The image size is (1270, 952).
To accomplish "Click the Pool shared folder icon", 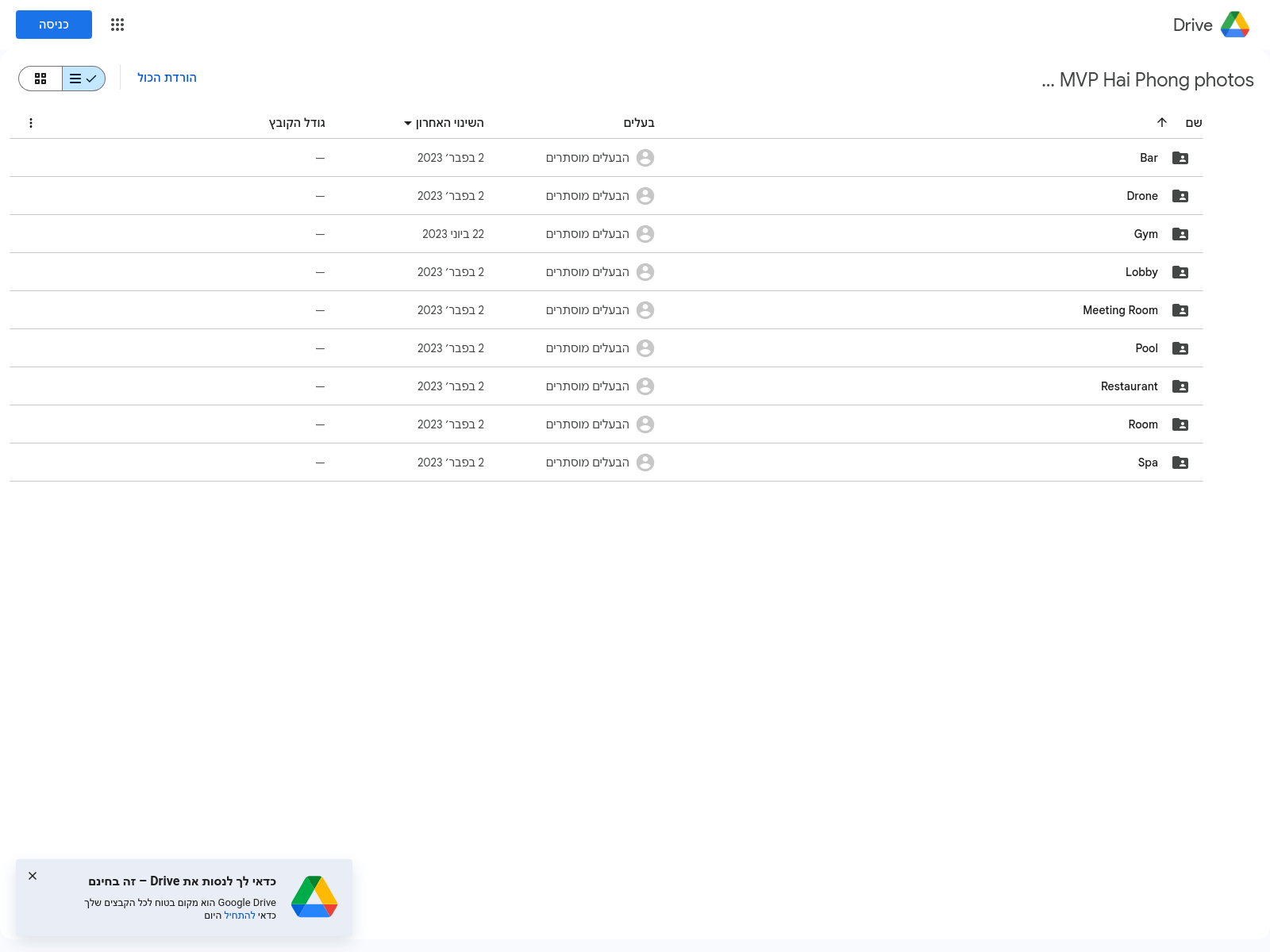I will [x=1180, y=348].
